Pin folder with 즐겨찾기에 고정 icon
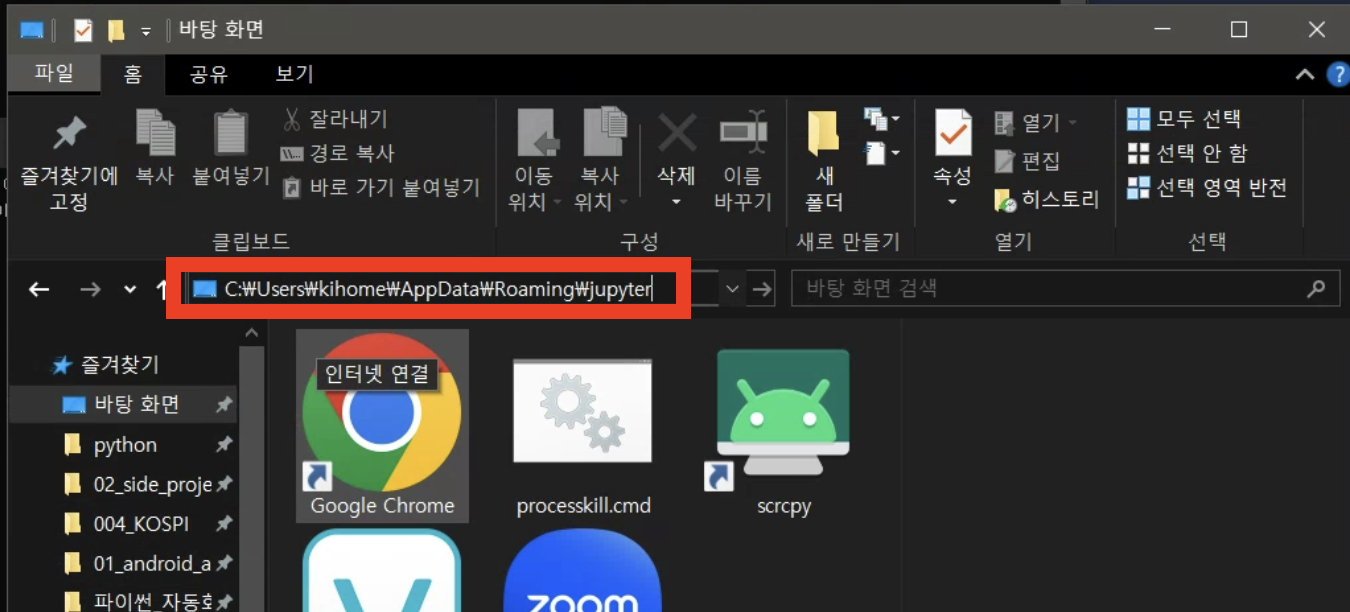Viewport: 1350px width, 612px height. (x=69, y=162)
